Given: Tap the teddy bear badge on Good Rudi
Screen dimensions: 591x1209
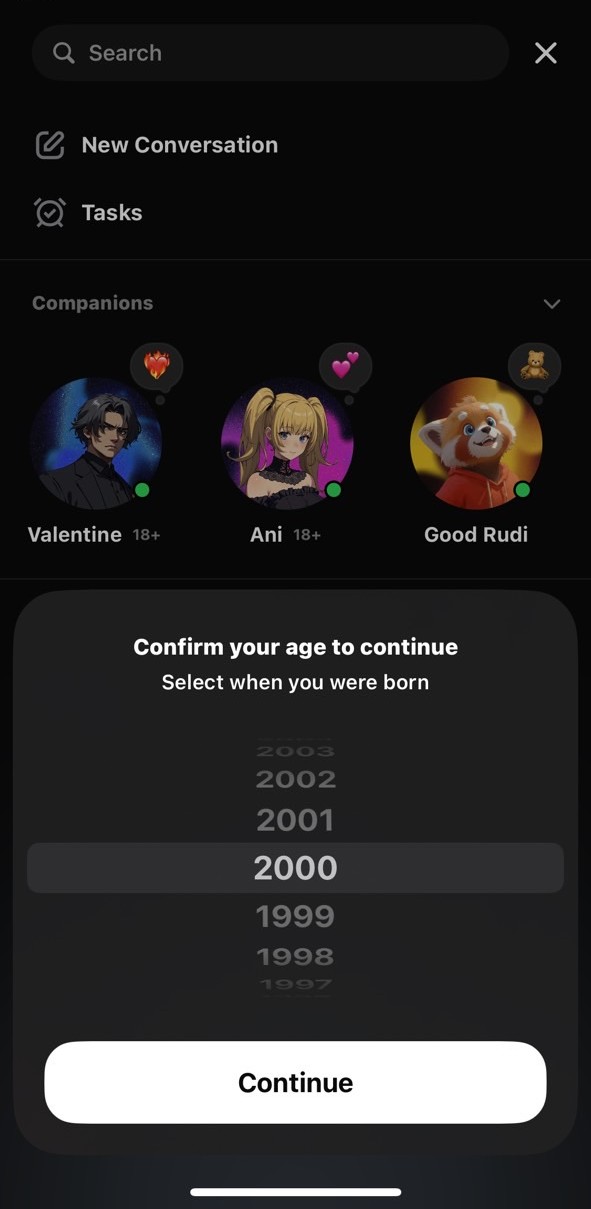Looking at the screenshot, I should (x=534, y=364).
